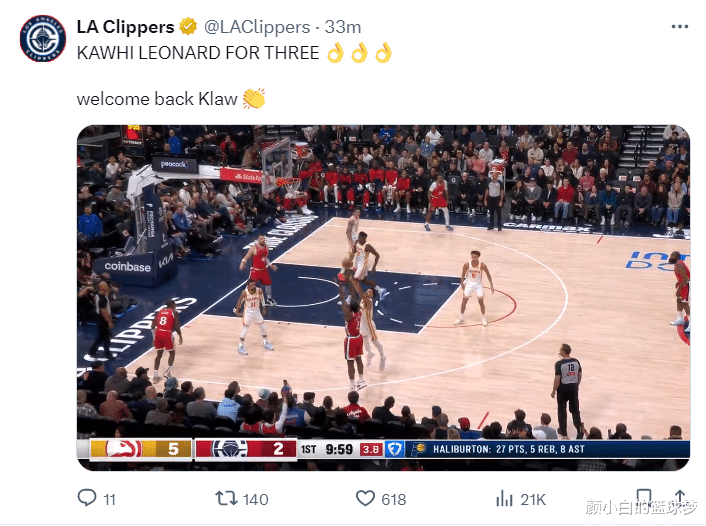The image size is (706, 526).
Task: Click the repost arrows icon
Action: (x=226, y=499)
